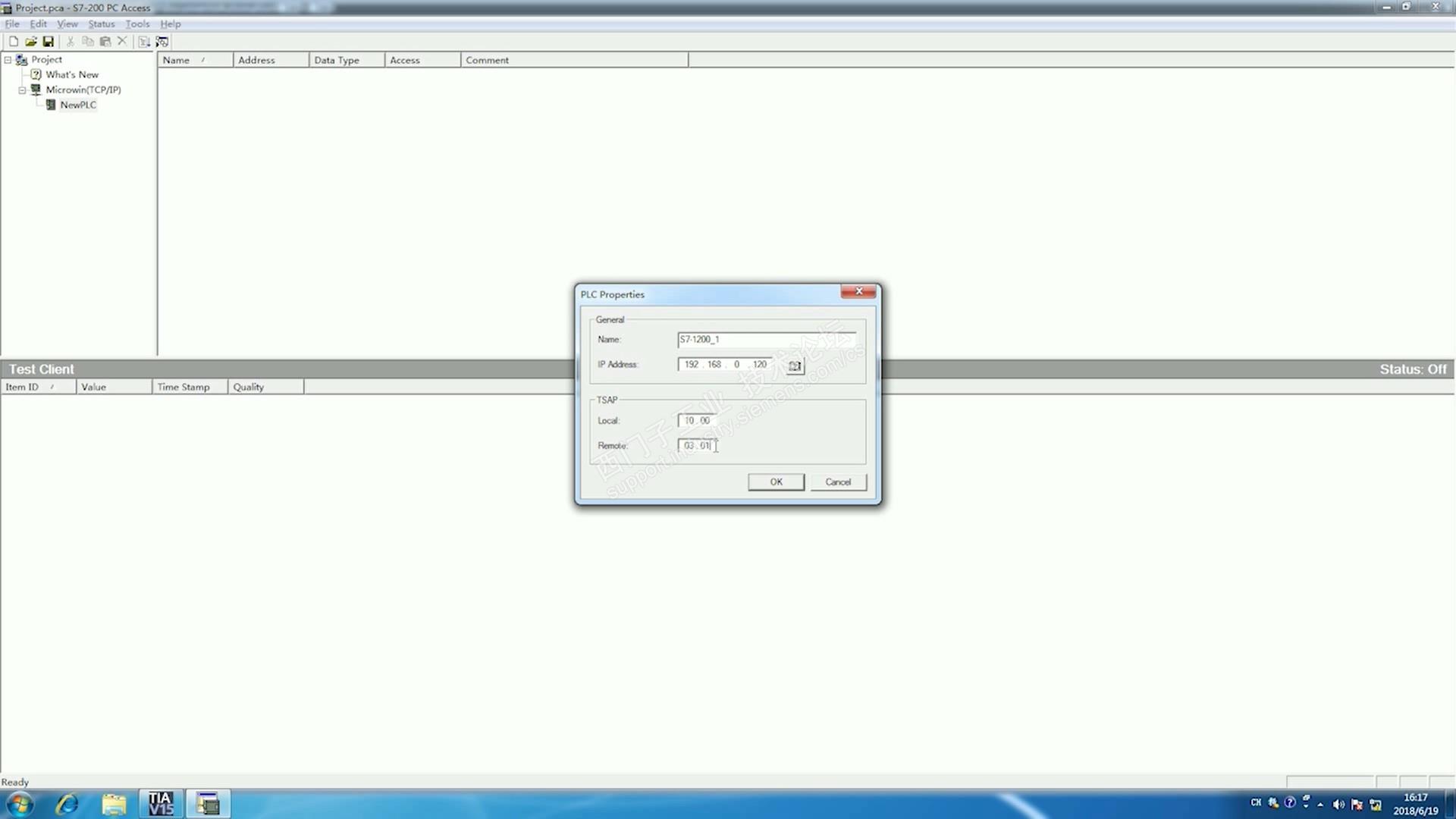This screenshot has height=819, width=1456.
Task: Click the Test Client toolbar icon
Action: pos(162,42)
